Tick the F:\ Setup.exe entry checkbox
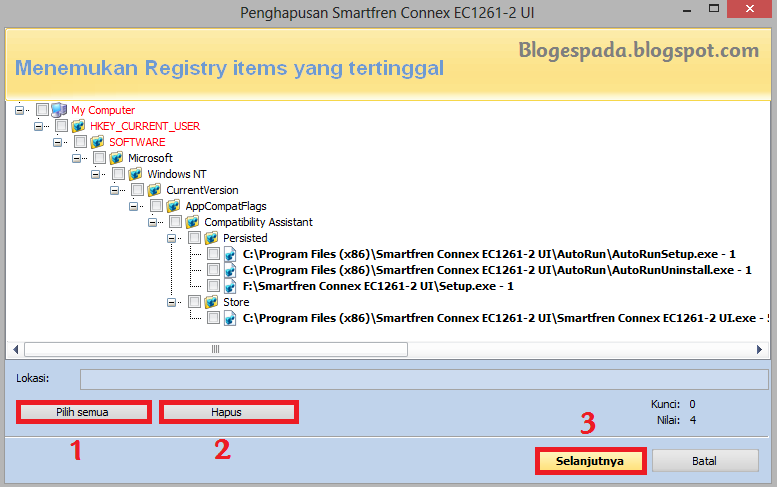 [214, 286]
